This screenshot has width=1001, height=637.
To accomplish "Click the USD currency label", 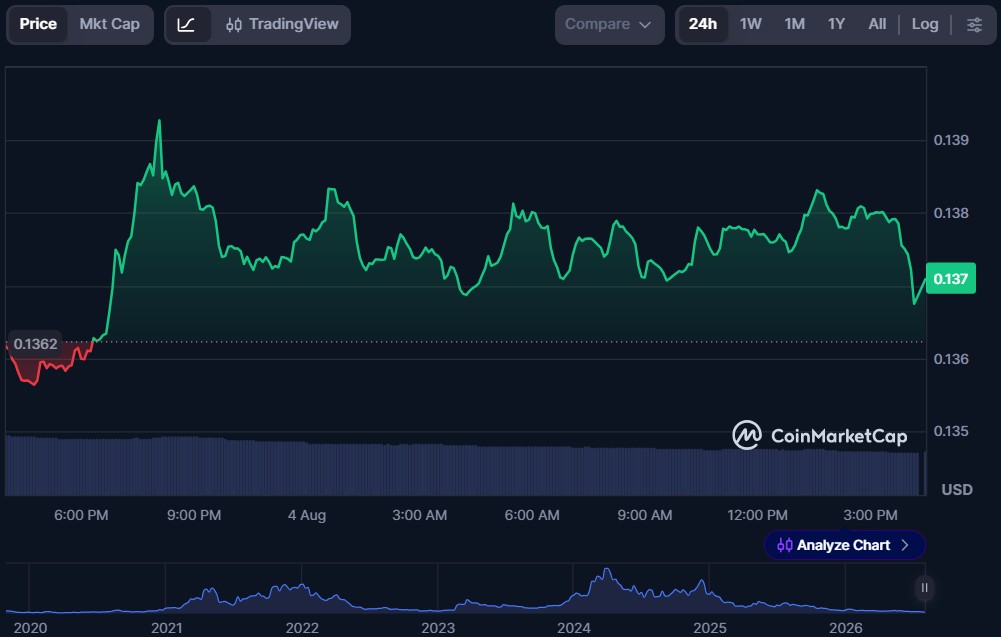I will coord(956,490).
